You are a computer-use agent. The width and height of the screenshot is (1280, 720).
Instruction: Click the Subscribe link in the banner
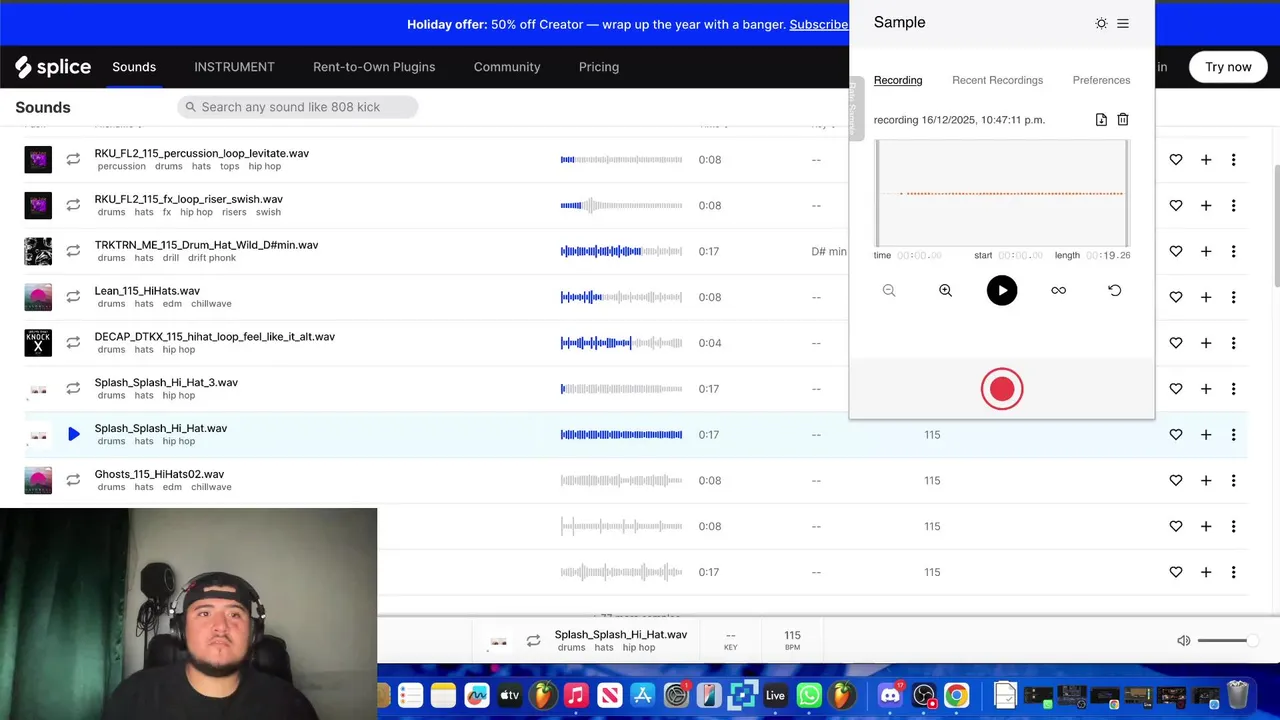[818, 24]
